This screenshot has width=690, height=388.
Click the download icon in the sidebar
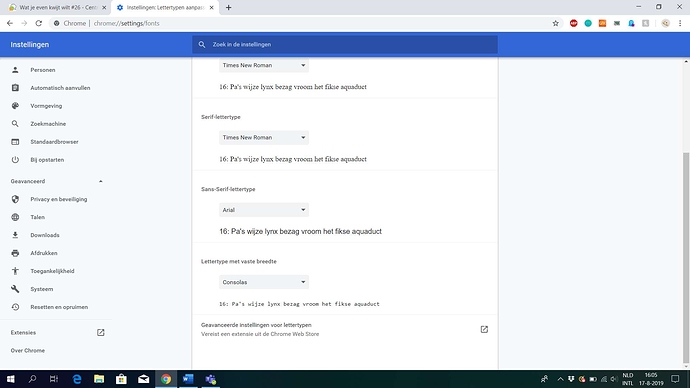pos(15,235)
